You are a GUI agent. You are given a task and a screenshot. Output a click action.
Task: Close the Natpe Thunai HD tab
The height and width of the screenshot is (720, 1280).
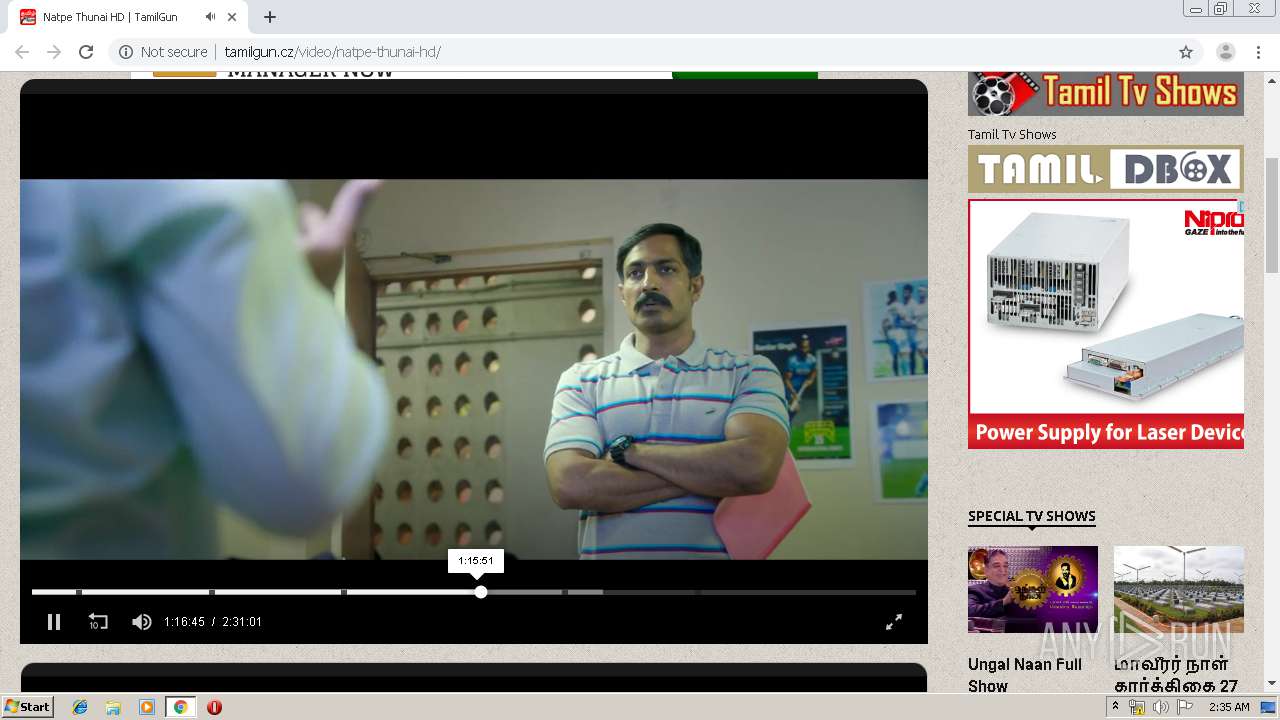pos(232,17)
